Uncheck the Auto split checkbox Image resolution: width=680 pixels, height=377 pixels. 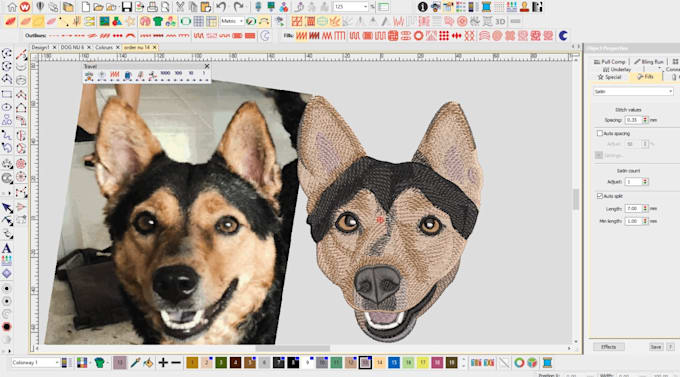(600, 196)
